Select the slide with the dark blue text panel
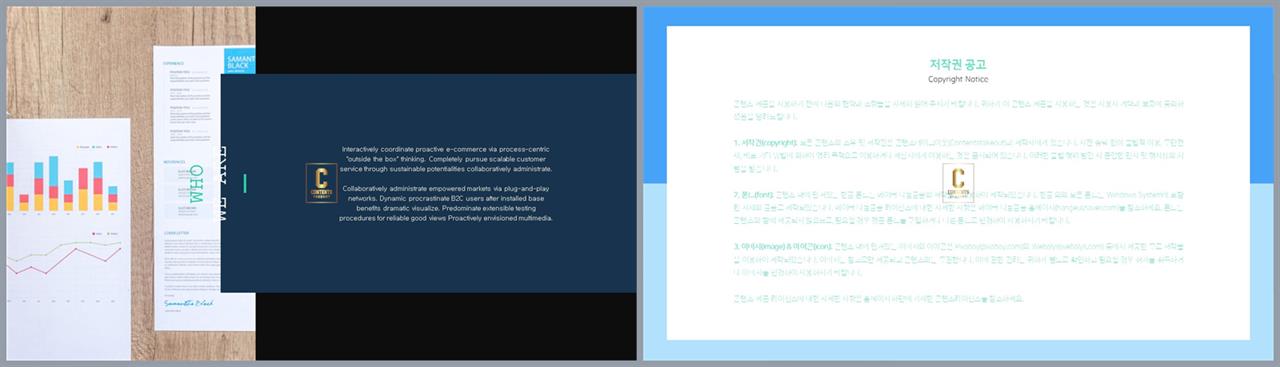This screenshot has width=1280, height=367. click(x=321, y=183)
